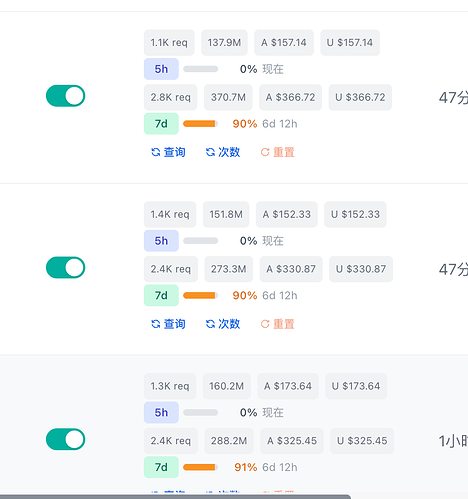Screen dimensions: 468x499
Task: Click the 次数 refresh icon in first row
Action: coord(210,152)
